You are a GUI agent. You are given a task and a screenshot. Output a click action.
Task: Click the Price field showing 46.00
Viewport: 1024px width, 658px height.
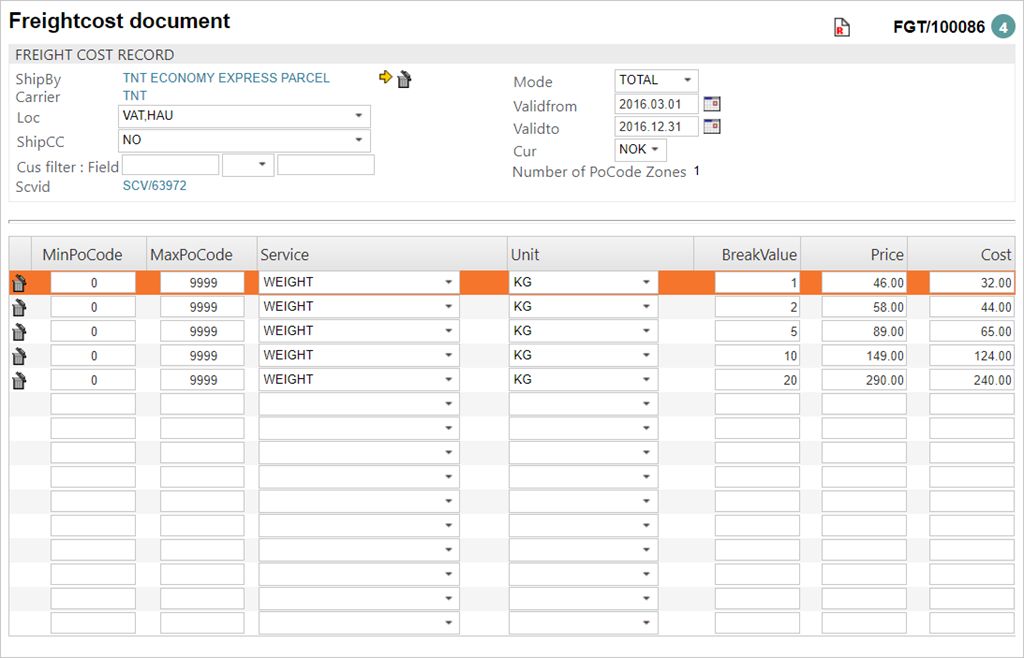pyautogui.click(x=864, y=283)
